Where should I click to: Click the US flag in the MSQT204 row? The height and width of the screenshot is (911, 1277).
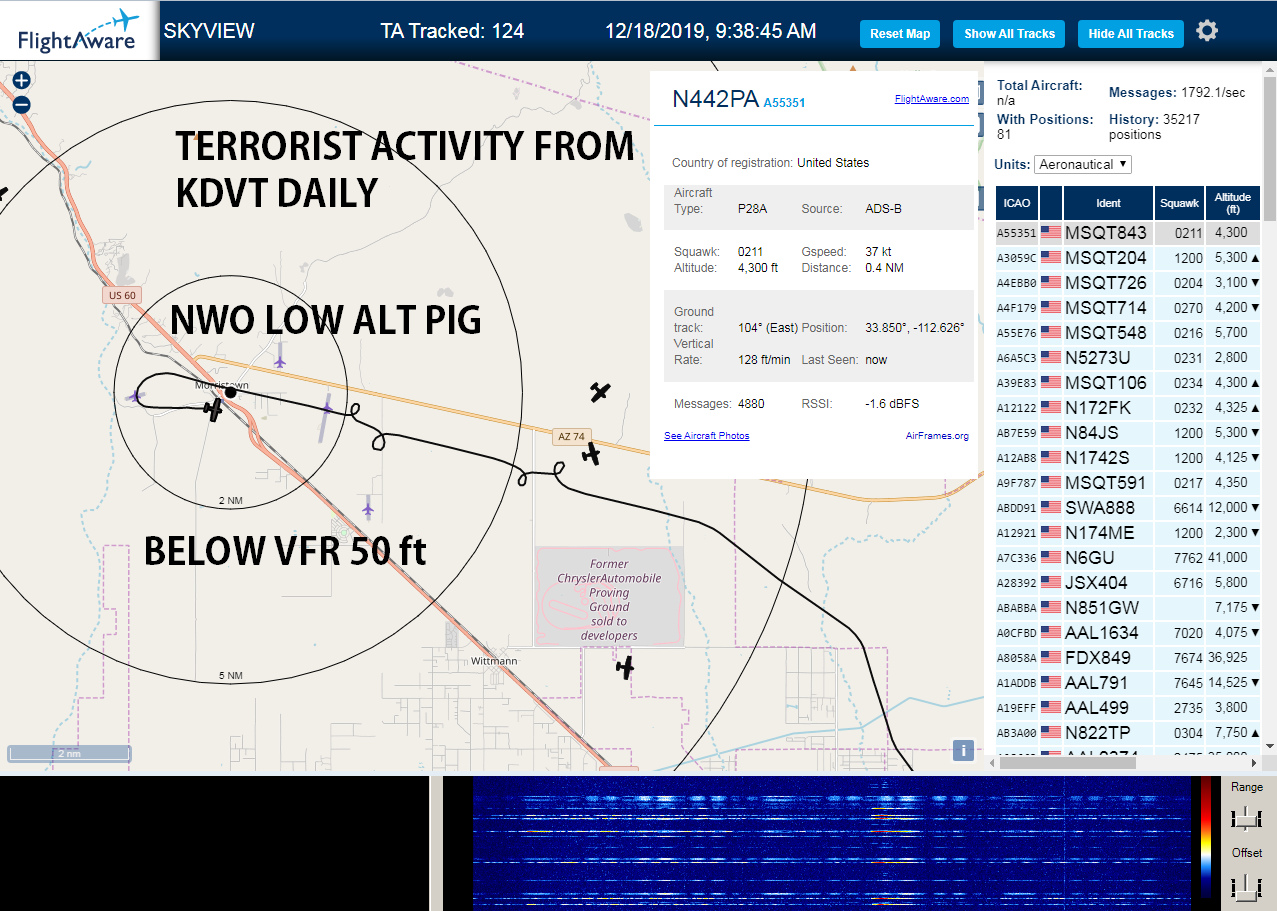(x=1051, y=258)
